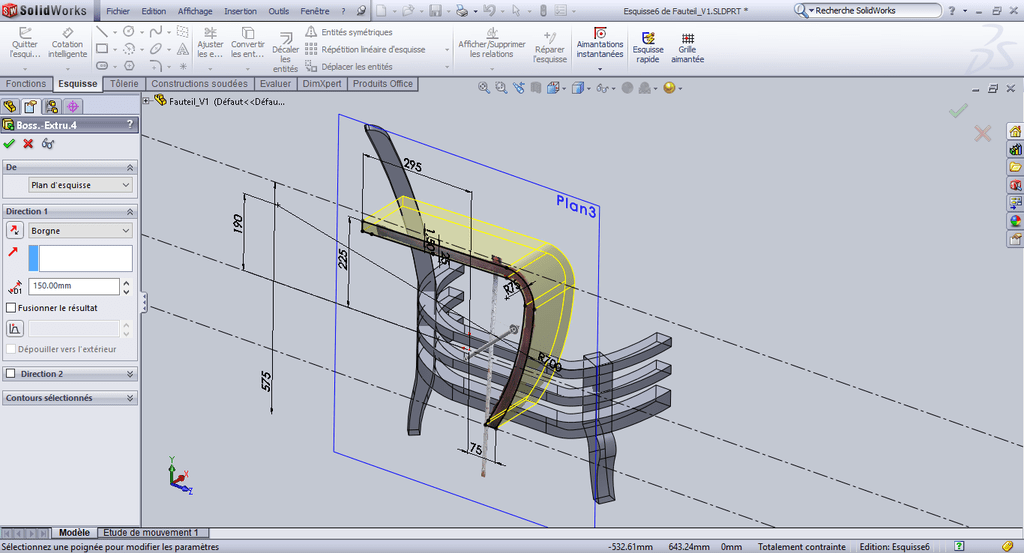Select the sketch Point tool

click(183, 66)
